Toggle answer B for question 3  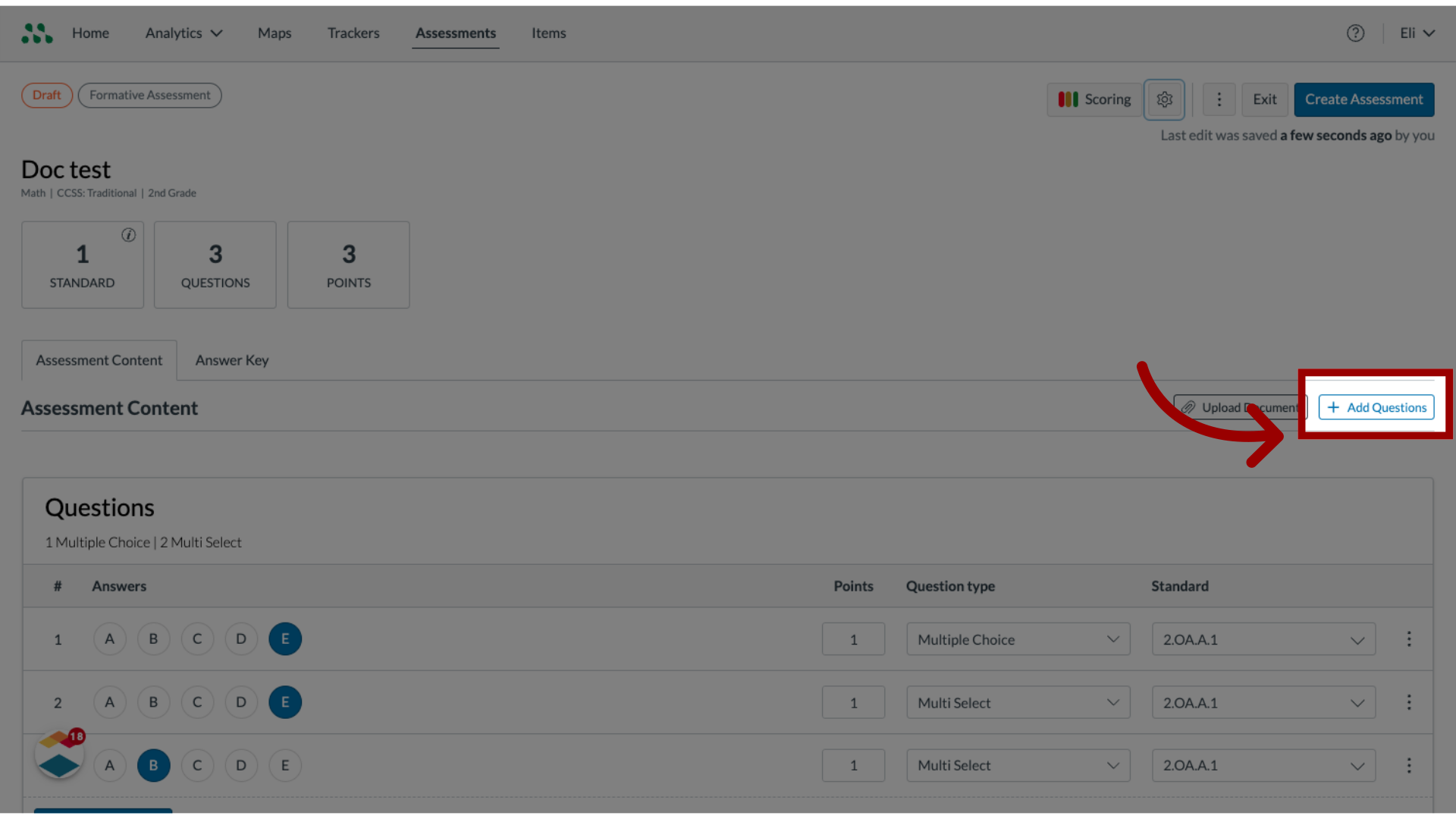[x=153, y=765]
